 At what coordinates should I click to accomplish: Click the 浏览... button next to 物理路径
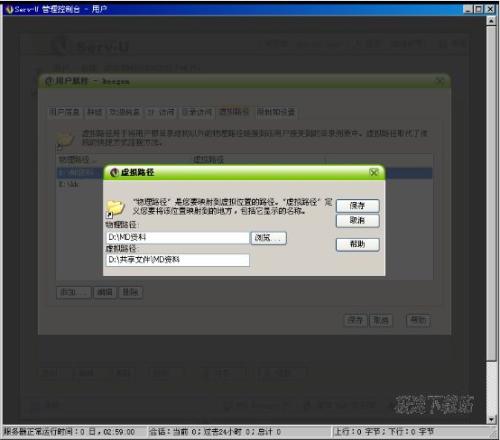[268, 238]
